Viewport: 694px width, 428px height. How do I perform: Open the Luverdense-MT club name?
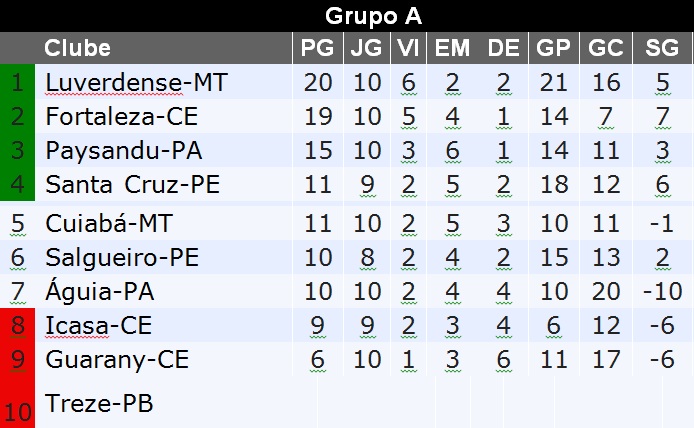click(136, 83)
